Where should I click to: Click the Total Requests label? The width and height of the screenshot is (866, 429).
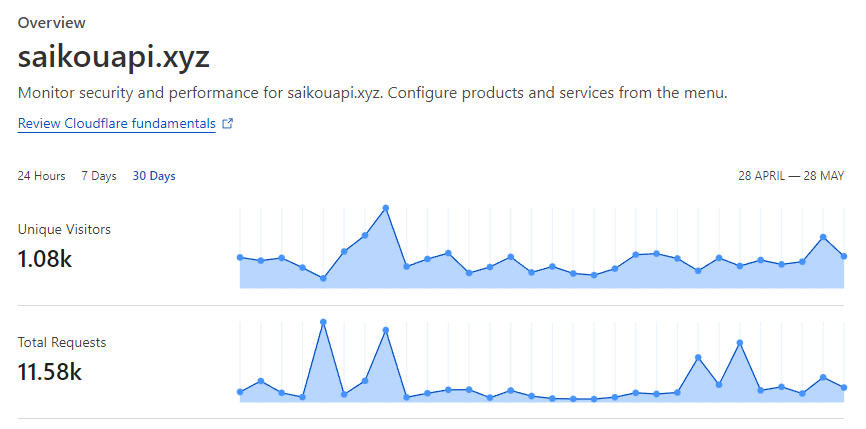(62, 342)
